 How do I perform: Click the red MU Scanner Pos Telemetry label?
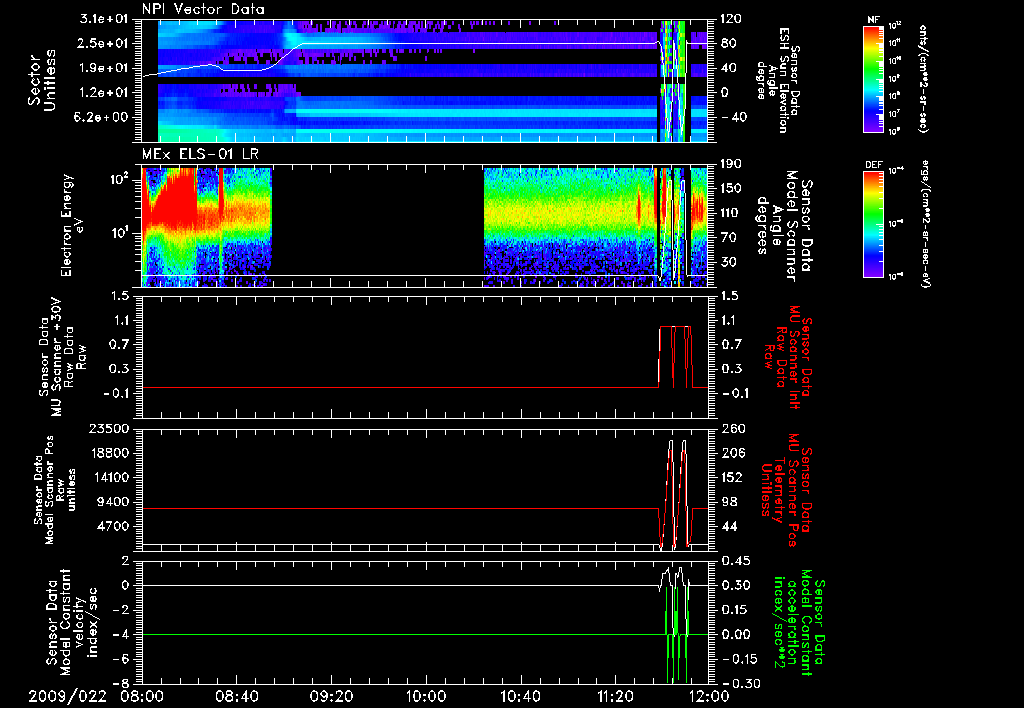pyautogui.click(x=787, y=490)
